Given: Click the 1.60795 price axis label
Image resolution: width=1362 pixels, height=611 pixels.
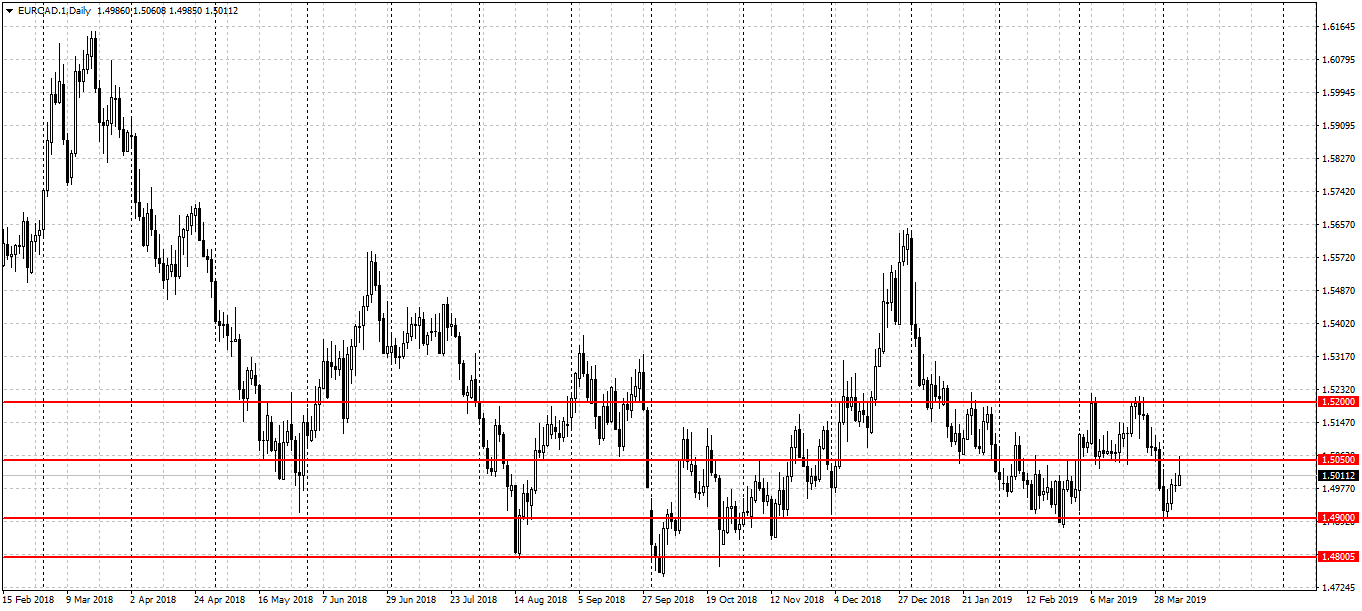Looking at the screenshot, I should click(1338, 59).
